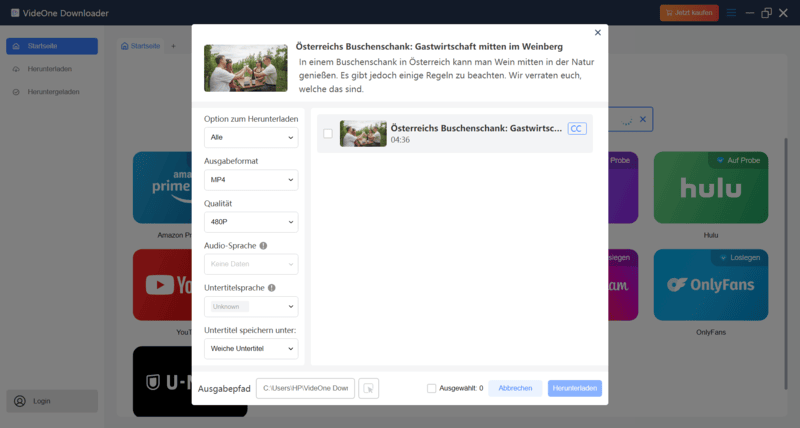Screen dimensions: 800x428
Task: Switch to the Startseite tab
Action: click(x=140, y=46)
